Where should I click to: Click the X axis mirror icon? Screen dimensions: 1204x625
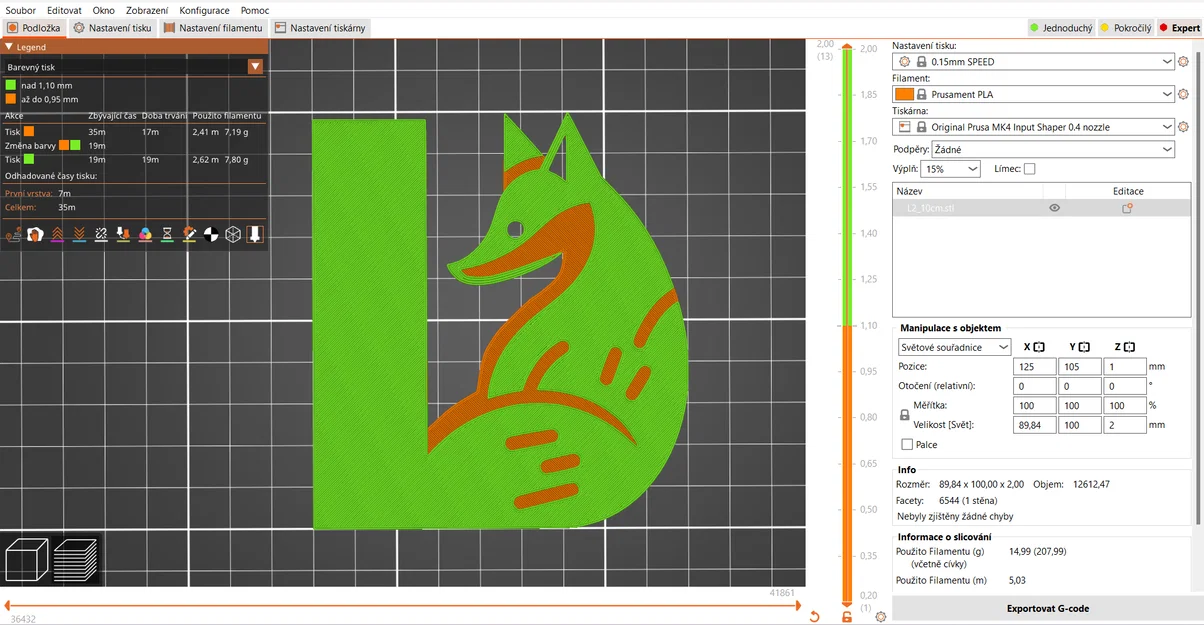1038,347
